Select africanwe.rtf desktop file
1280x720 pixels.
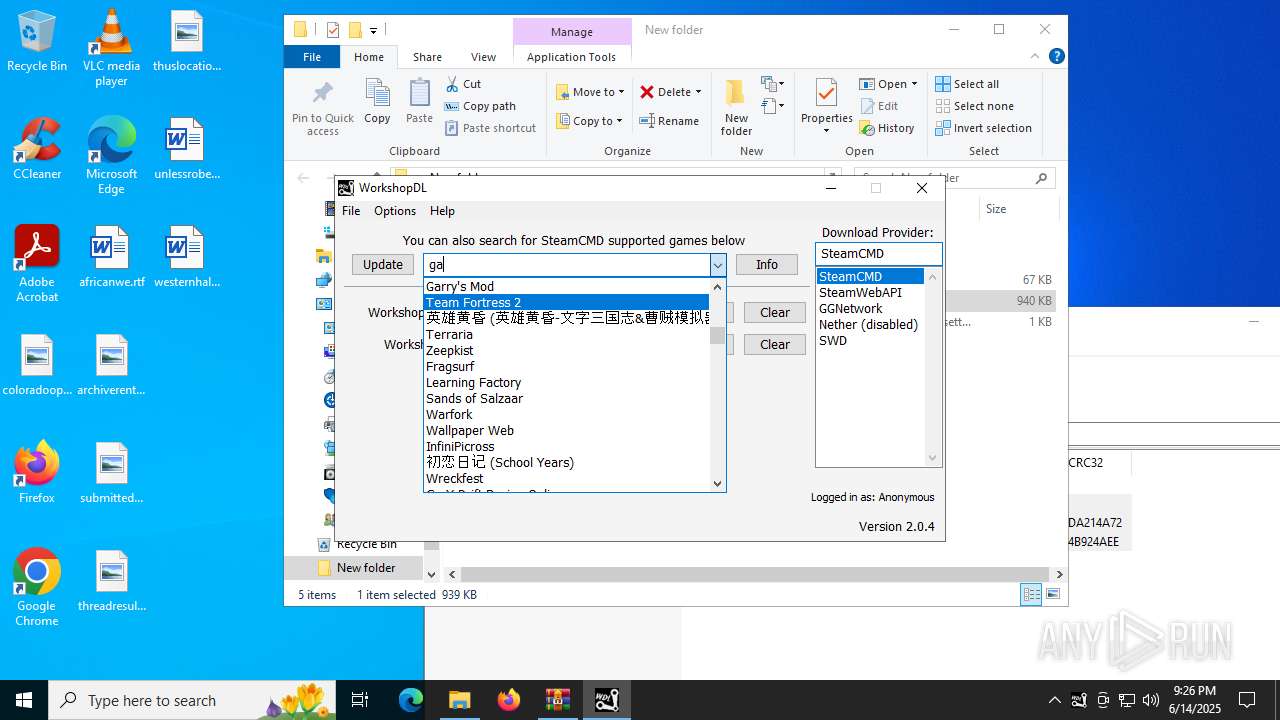pos(111,258)
